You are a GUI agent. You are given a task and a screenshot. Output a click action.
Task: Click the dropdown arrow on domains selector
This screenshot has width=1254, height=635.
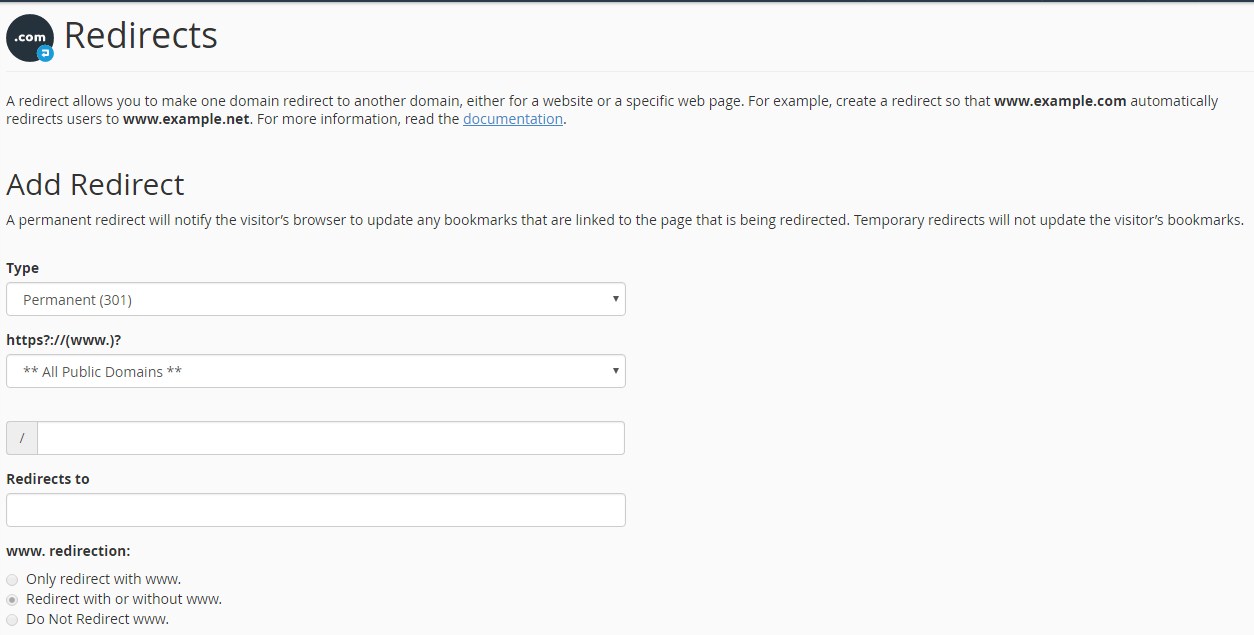[616, 371]
